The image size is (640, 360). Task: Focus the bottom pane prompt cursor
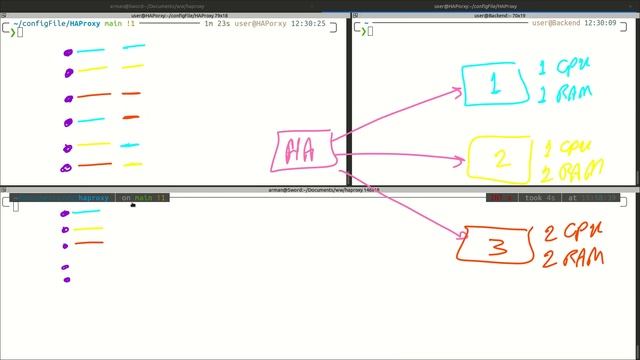[16, 207]
